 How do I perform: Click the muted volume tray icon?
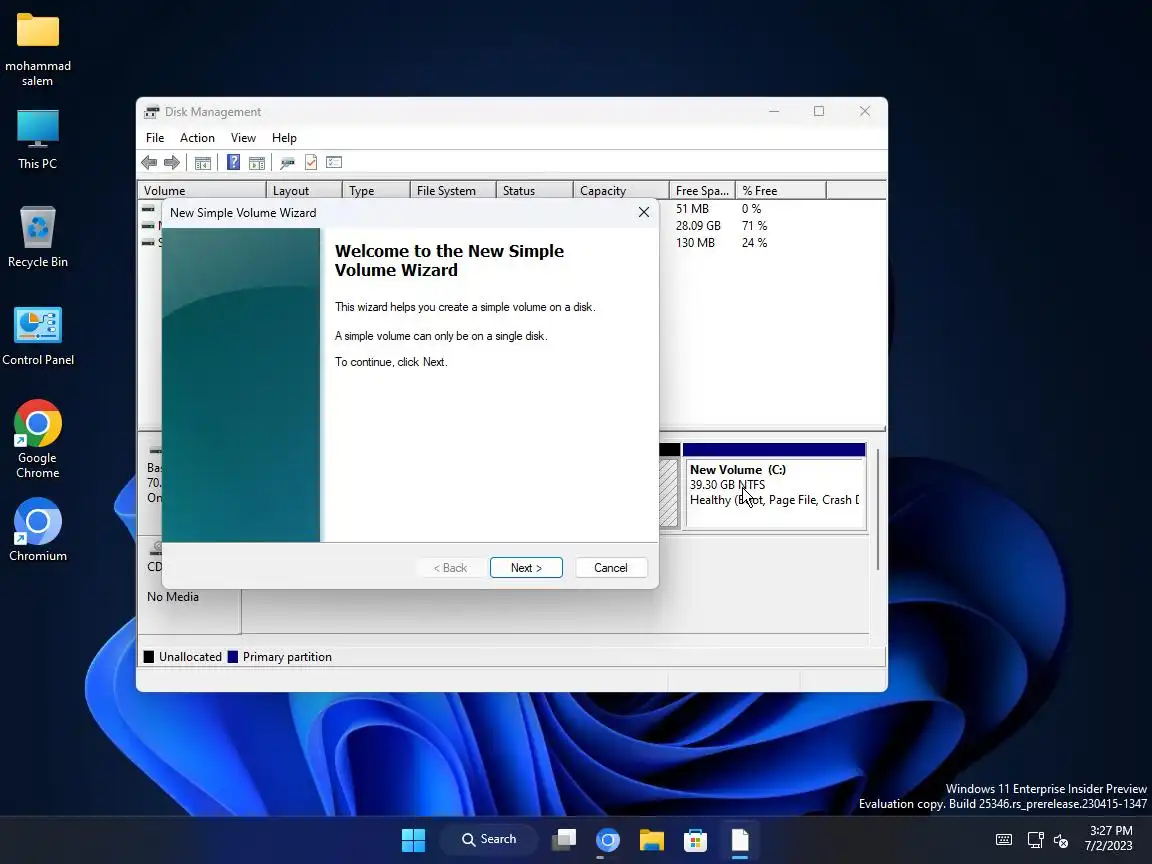coord(1061,840)
